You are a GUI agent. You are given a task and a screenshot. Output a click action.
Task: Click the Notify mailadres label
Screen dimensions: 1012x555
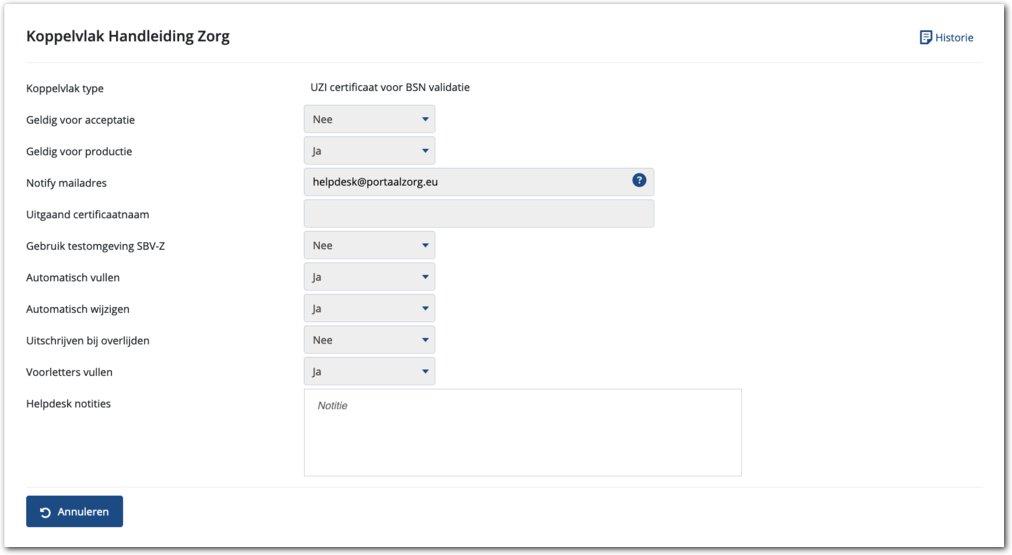tap(66, 183)
